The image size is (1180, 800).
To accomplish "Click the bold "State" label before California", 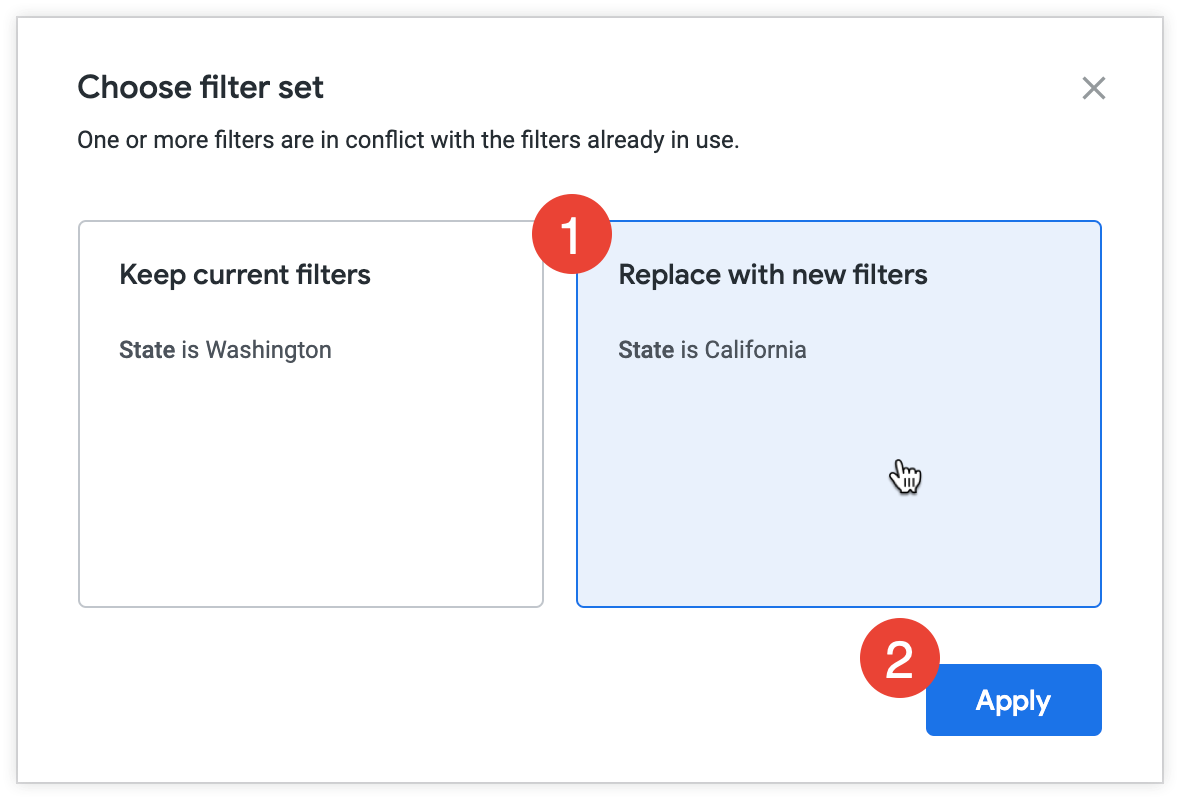I will (646, 350).
